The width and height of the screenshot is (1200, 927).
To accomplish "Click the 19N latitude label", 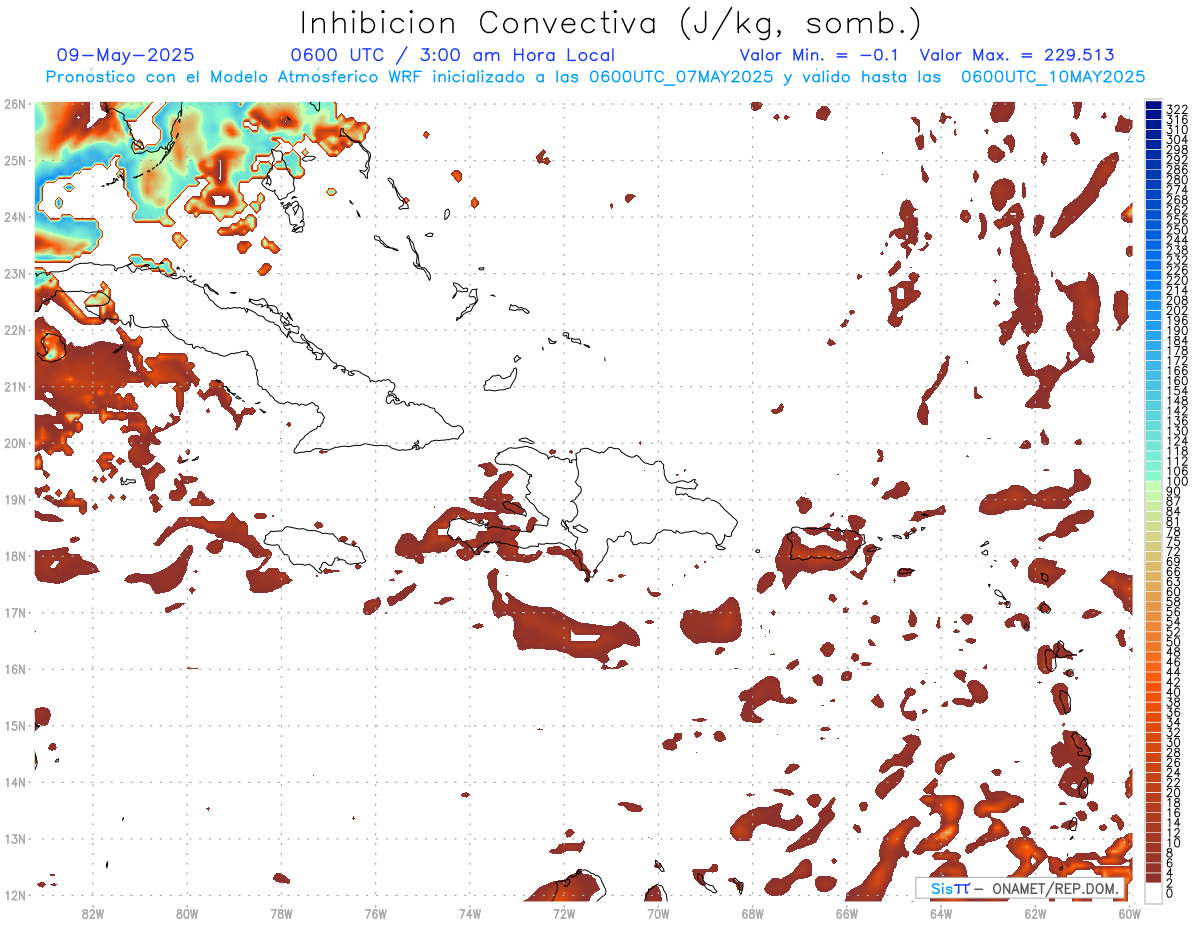I will click(15, 499).
